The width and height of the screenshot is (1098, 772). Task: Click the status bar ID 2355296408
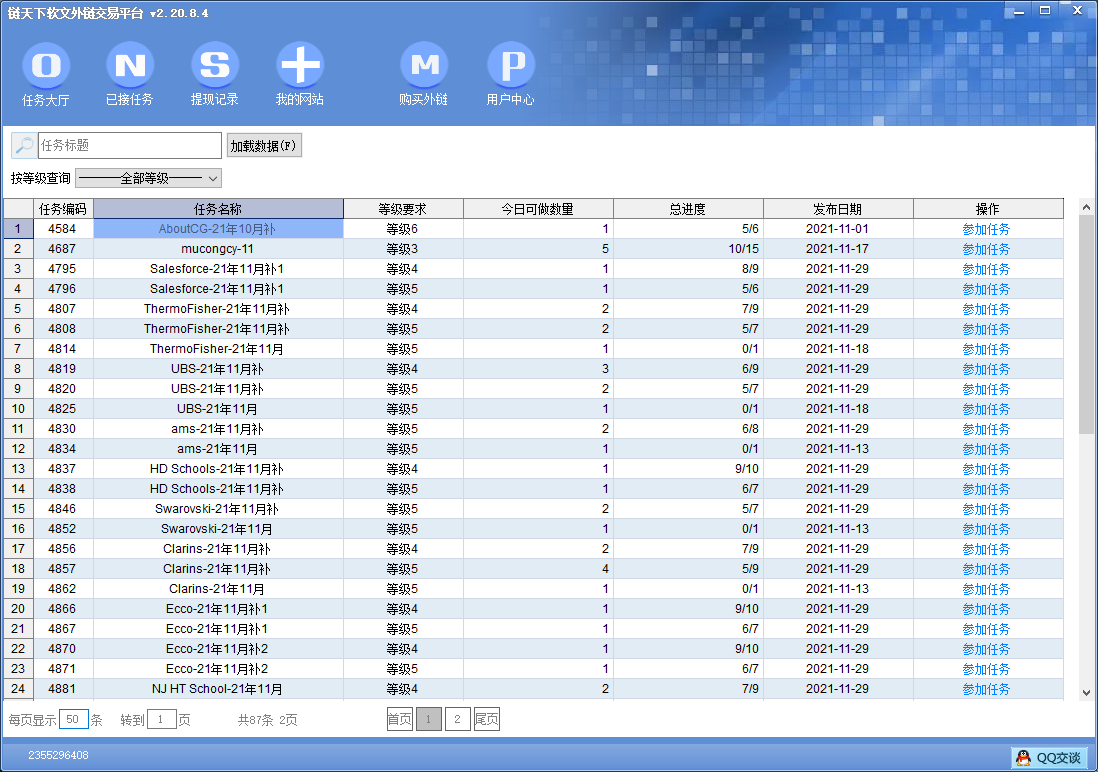coord(59,755)
